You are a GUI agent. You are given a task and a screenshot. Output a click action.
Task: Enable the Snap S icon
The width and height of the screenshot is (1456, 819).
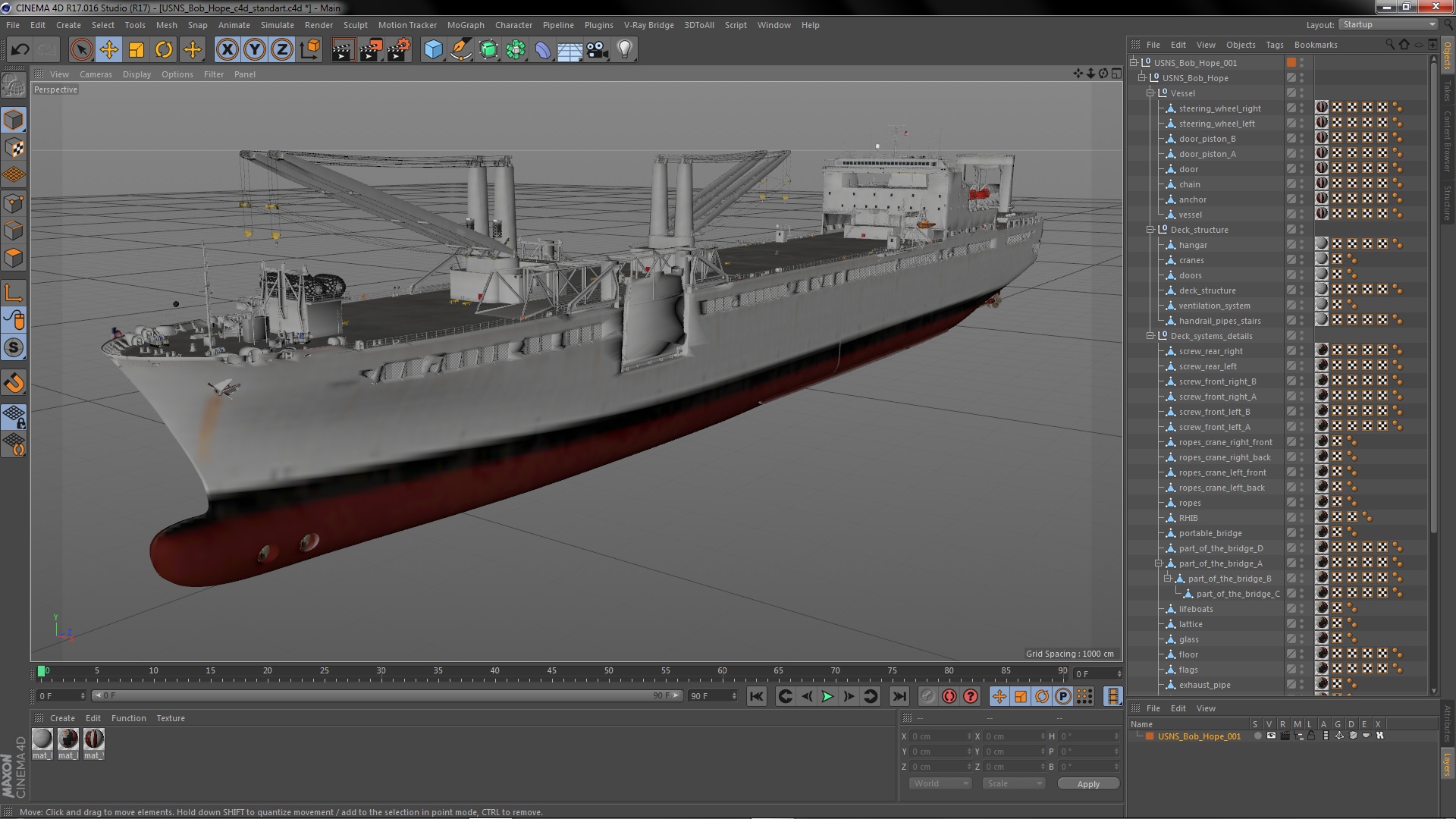[14, 348]
